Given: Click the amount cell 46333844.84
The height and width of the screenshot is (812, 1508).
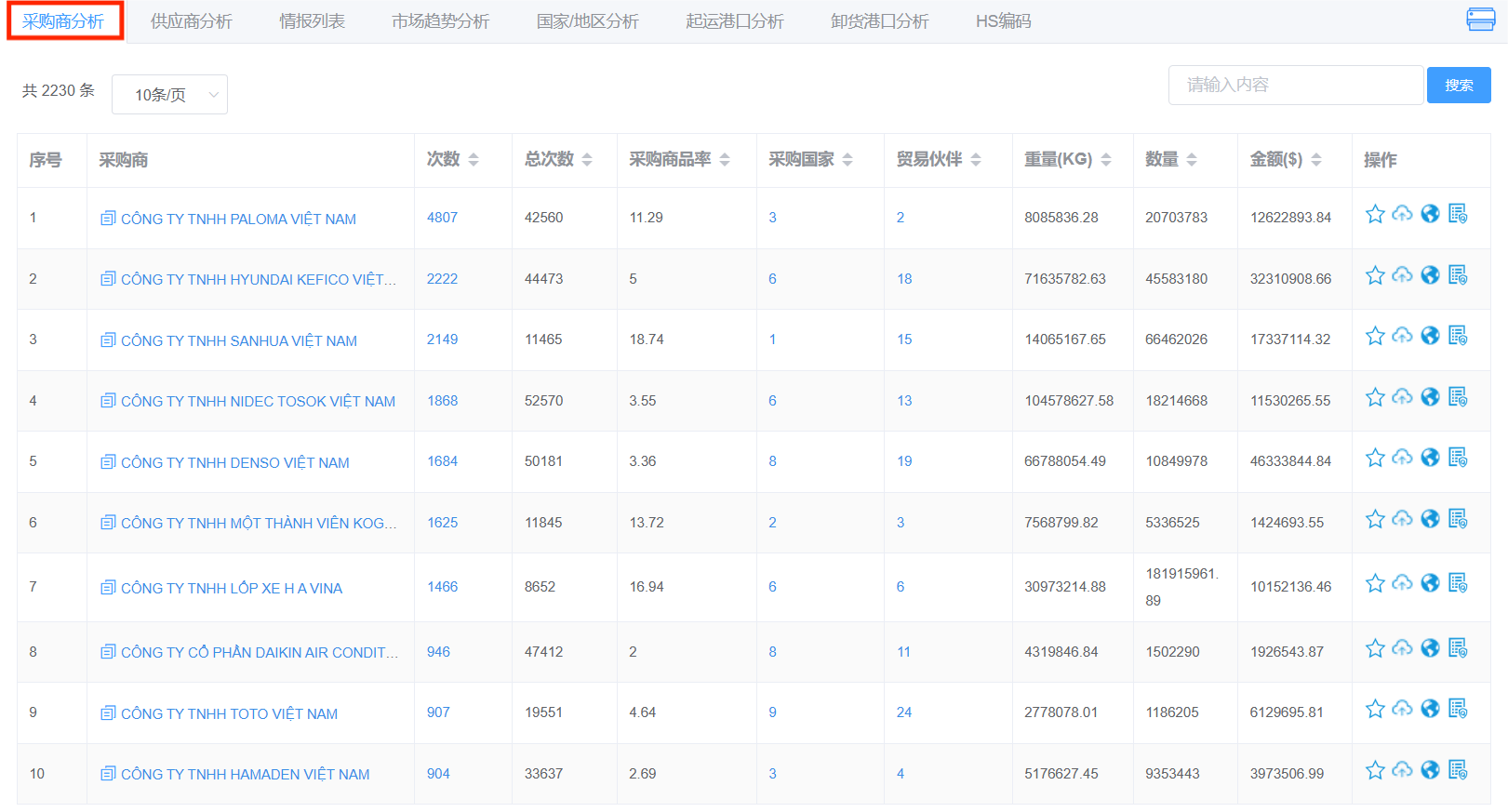Looking at the screenshot, I should tap(1290, 460).
